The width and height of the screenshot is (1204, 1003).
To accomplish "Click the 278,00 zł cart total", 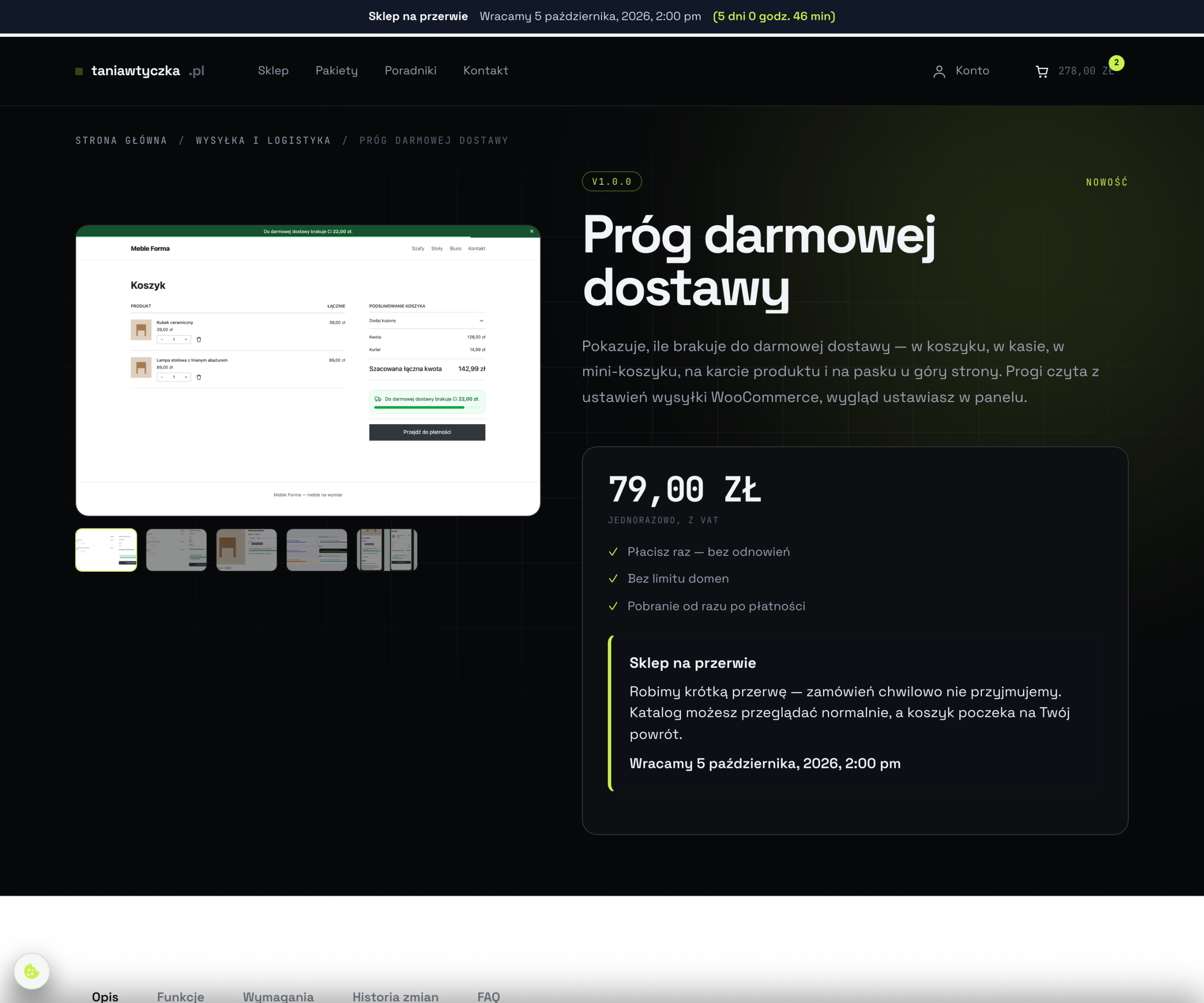I will (x=1085, y=71).
